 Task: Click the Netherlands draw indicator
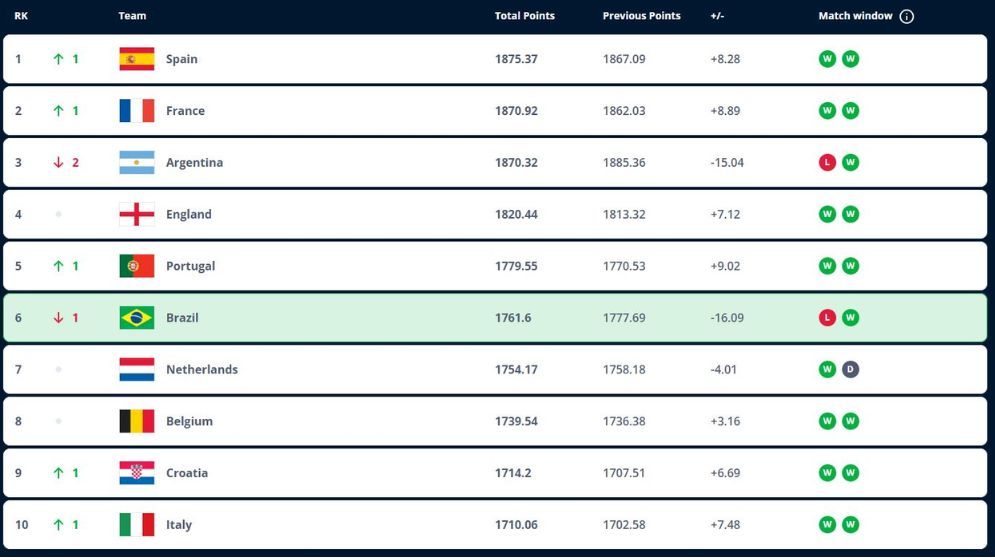tap(850, 370)
